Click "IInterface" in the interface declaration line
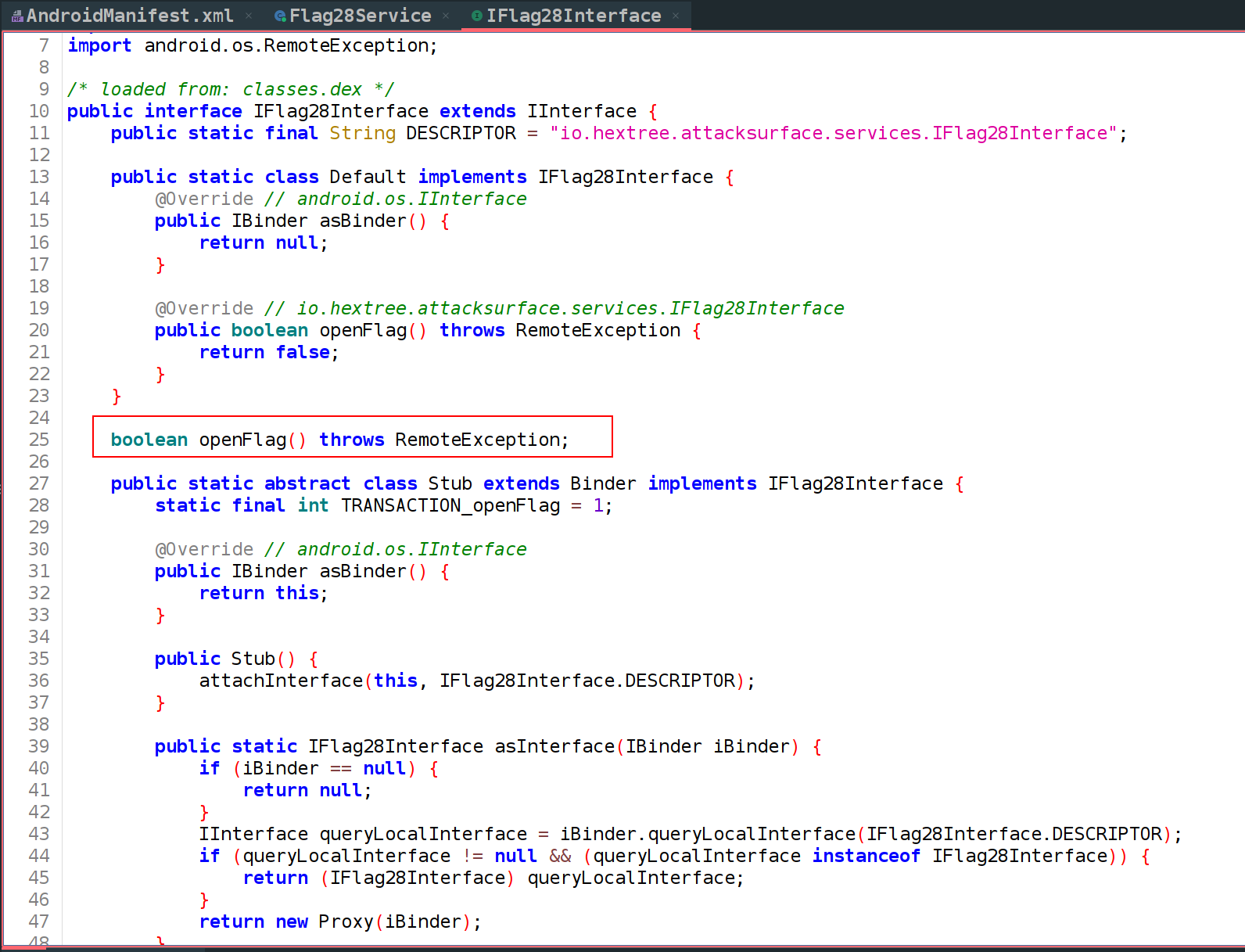Image resolution: width=1245 pixels, height=952 pixels. [582, 111]
